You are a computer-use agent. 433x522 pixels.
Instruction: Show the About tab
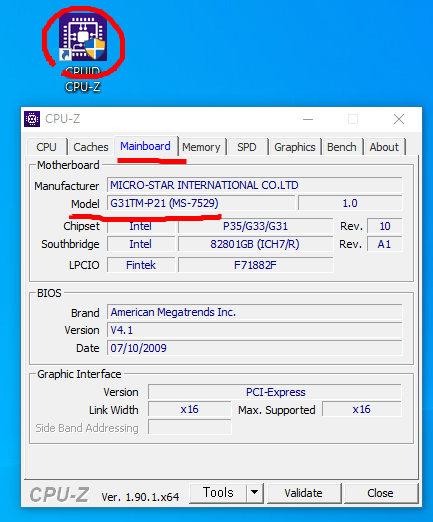pyautogui.click(x=384, y=147)
